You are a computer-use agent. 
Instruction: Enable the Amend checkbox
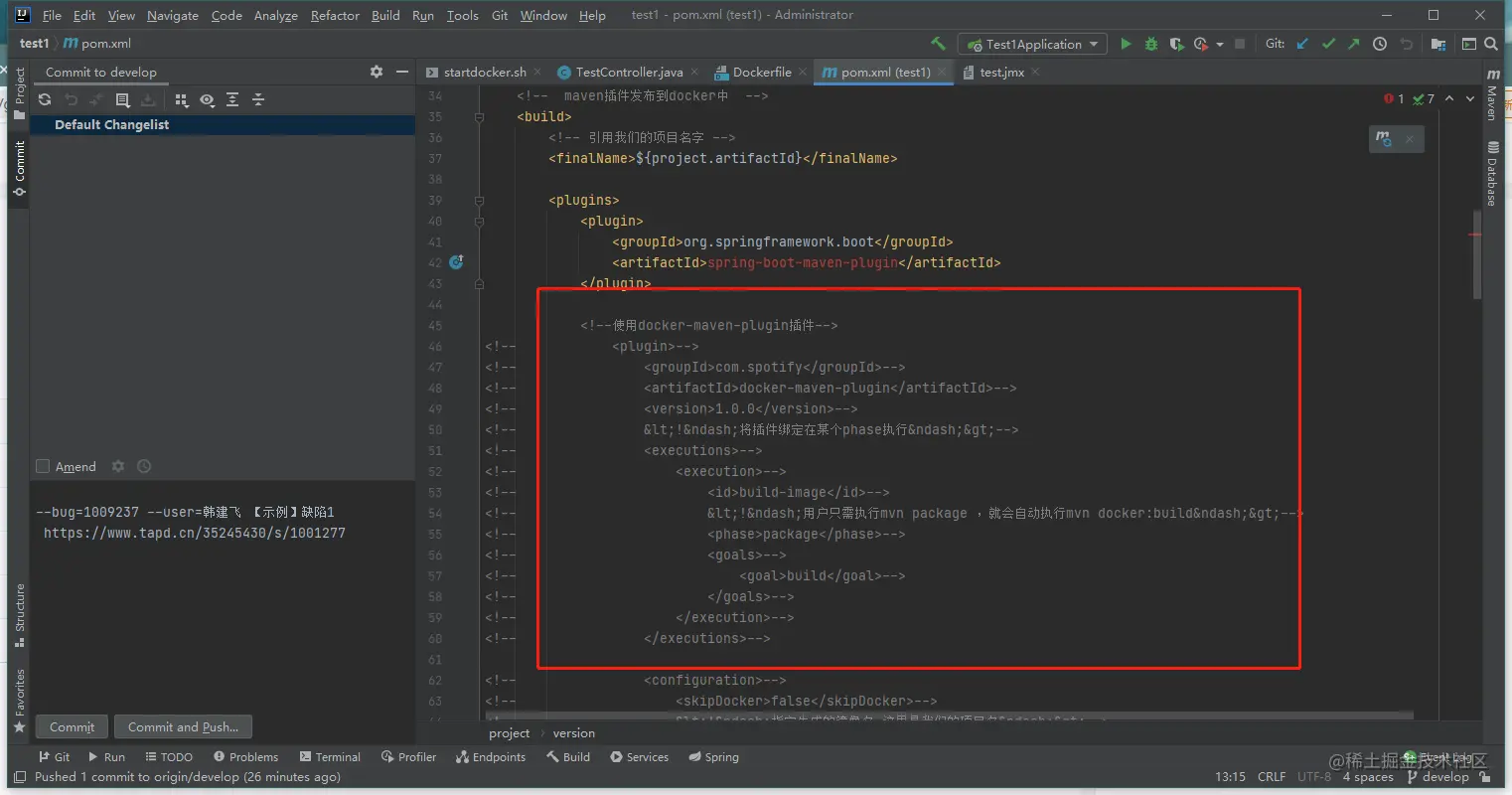click(x=43, y=466)
